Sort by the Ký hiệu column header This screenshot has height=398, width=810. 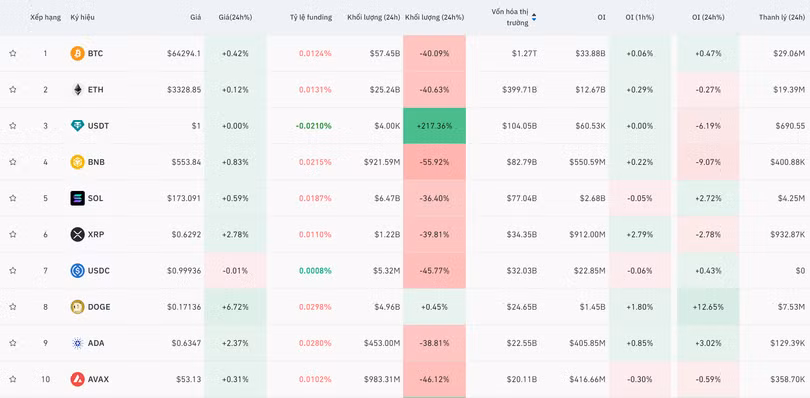coord(83,17)
